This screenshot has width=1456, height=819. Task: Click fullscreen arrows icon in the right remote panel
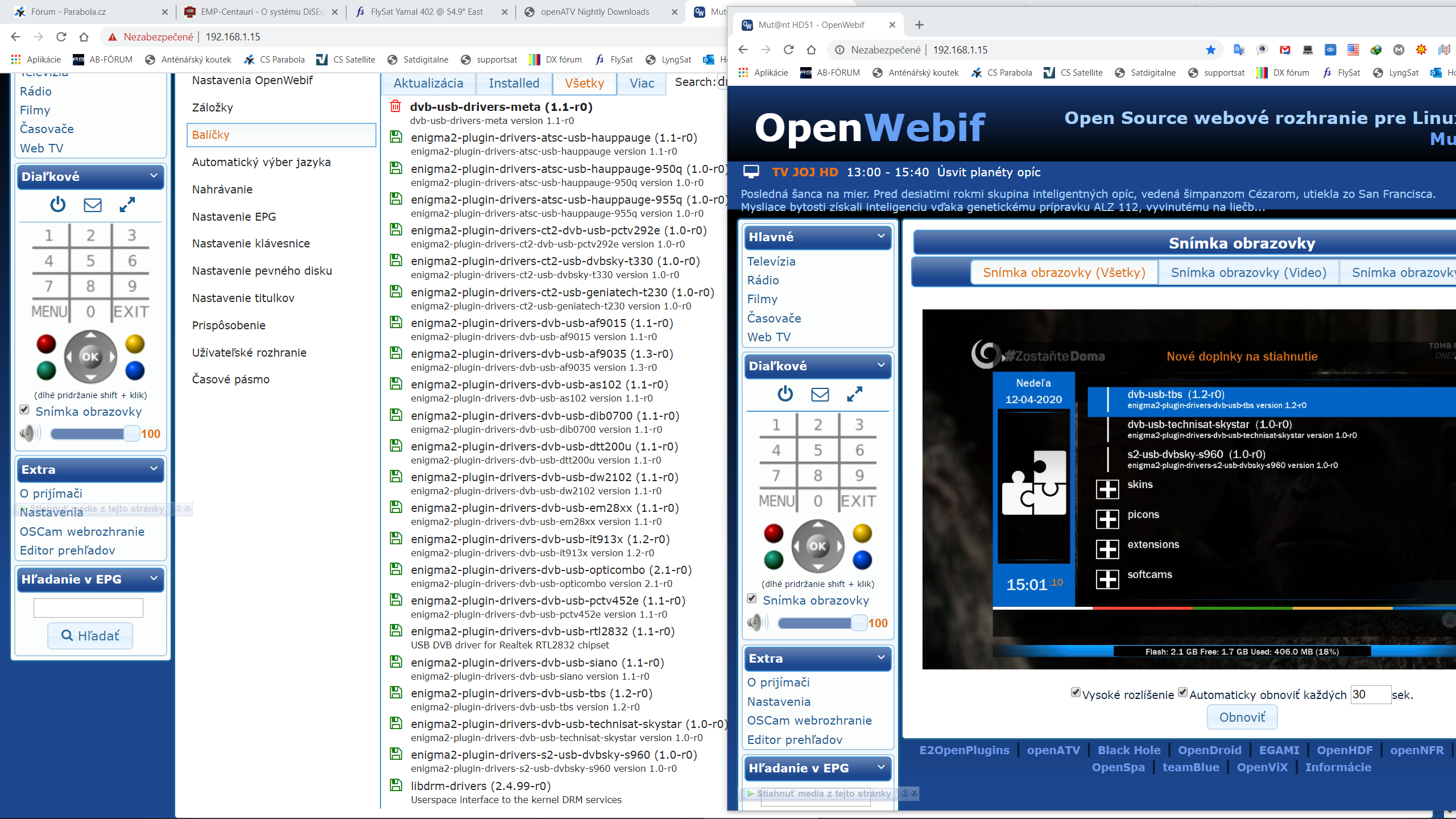854,394
